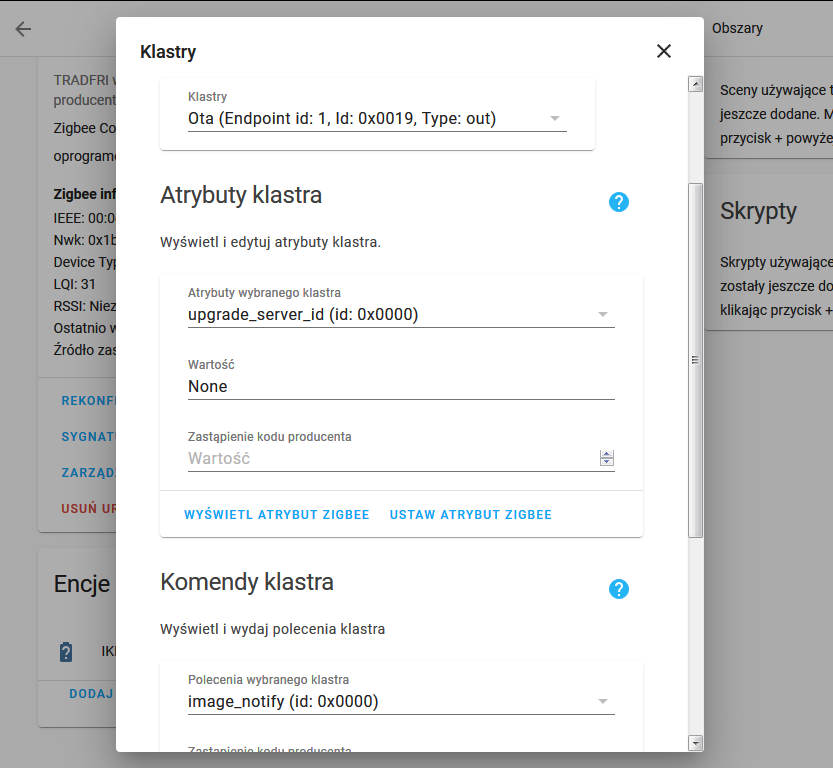Increase manufacturer code override with stepper up arrow
833x768 pixels.
606,454
